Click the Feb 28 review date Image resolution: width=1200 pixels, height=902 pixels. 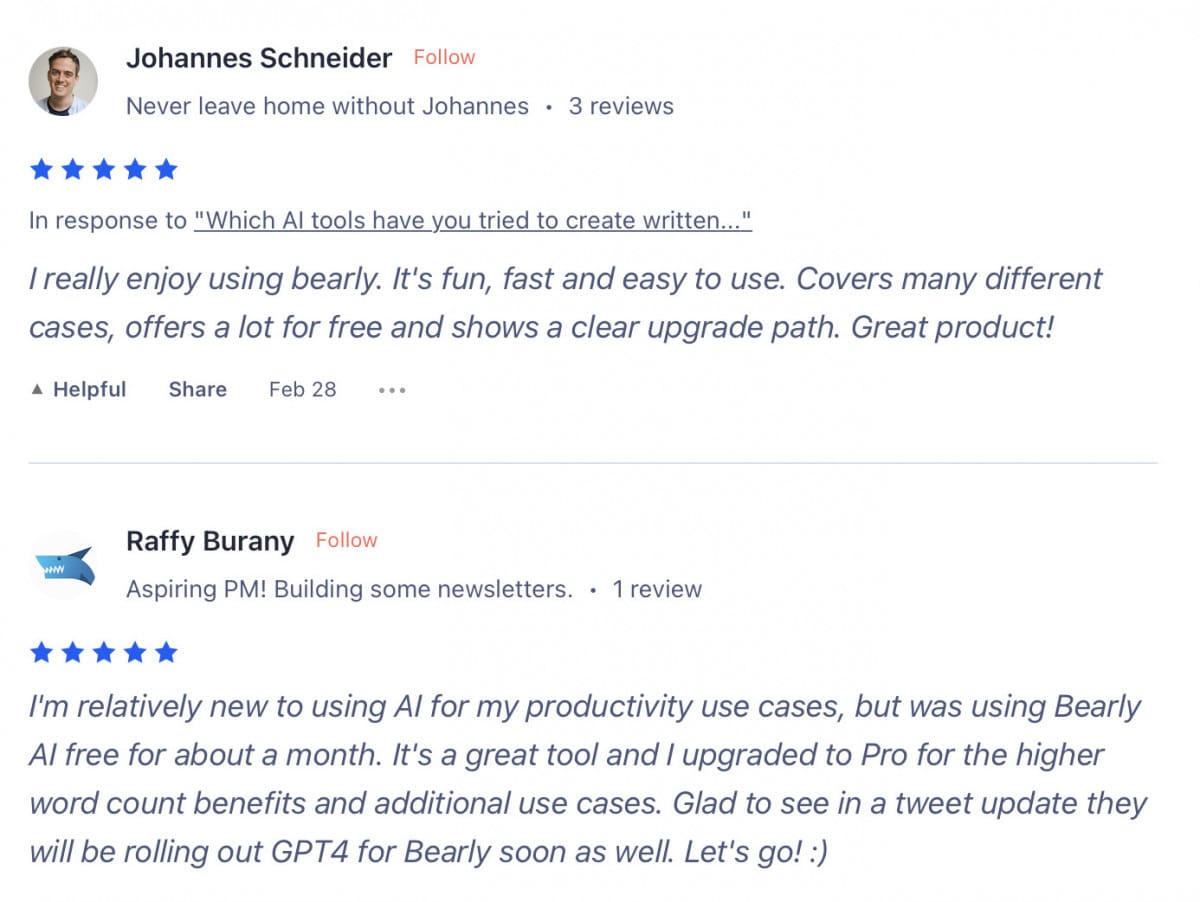pos(302,389)
